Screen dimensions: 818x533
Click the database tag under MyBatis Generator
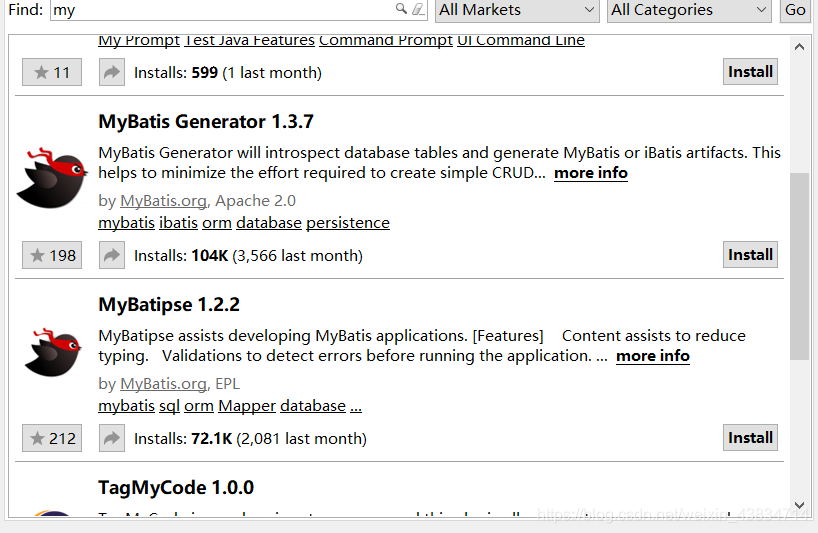tap(269, 223)
